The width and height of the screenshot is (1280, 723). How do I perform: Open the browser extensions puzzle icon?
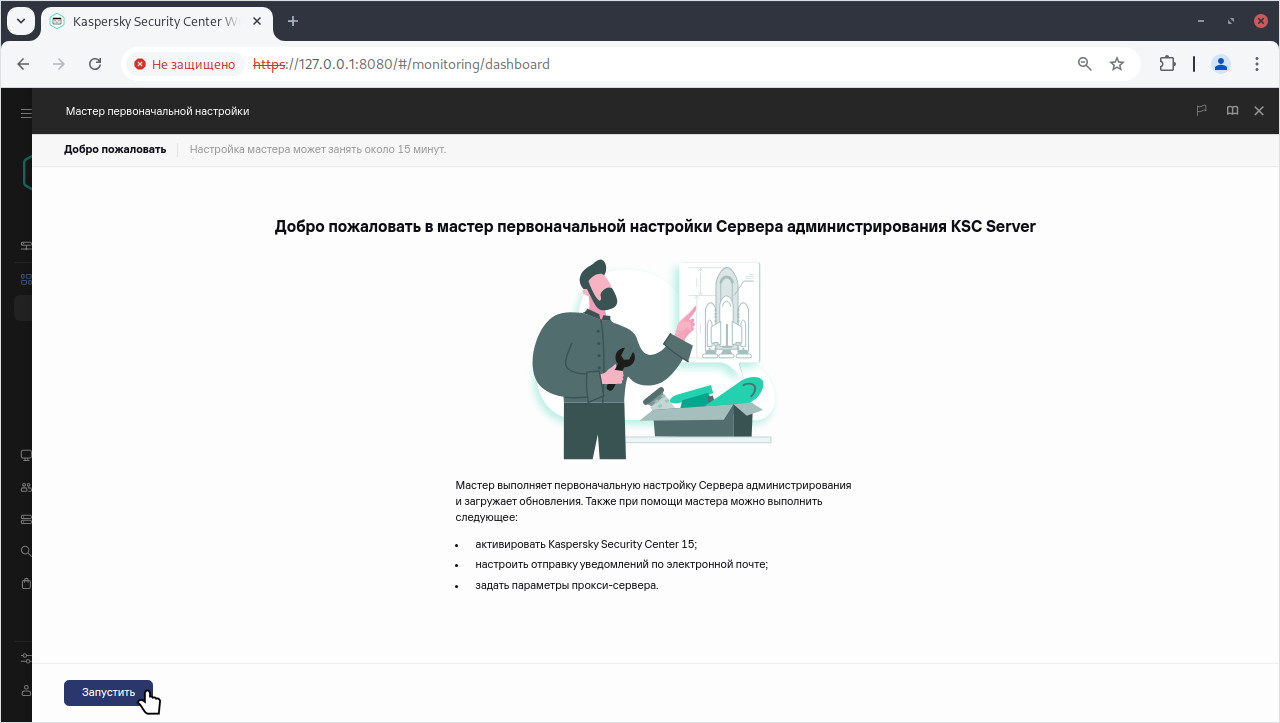tap(1167, 64)
